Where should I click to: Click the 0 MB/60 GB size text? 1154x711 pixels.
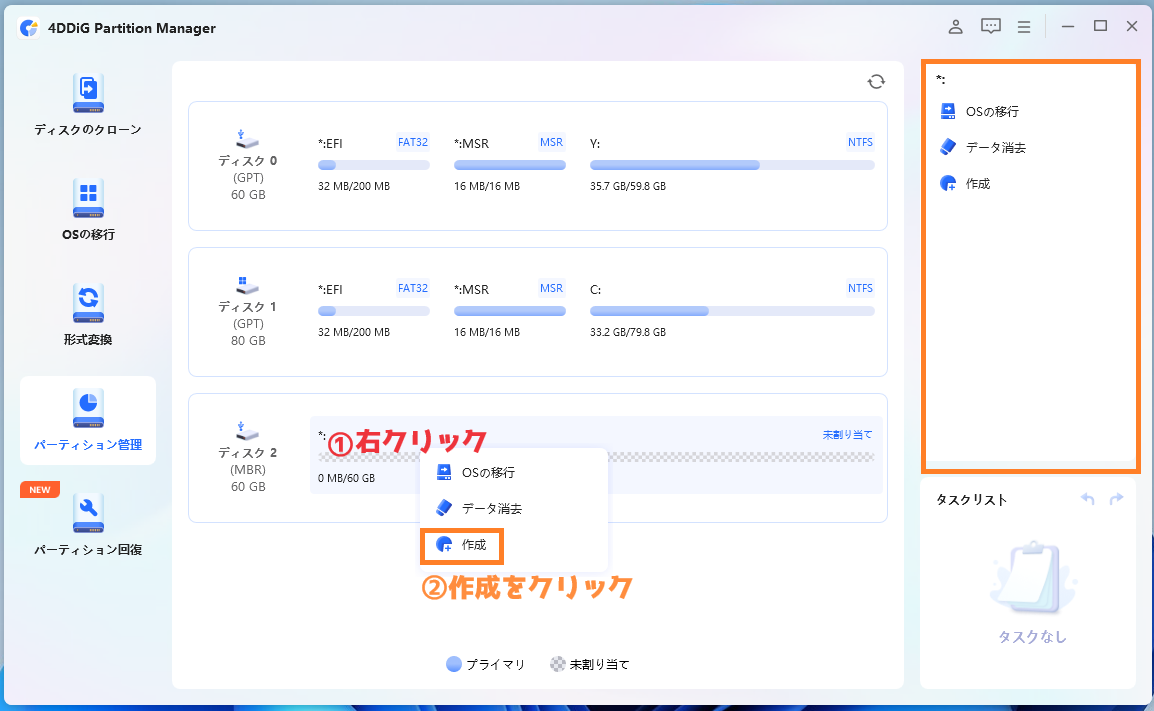tap(347, 478)
